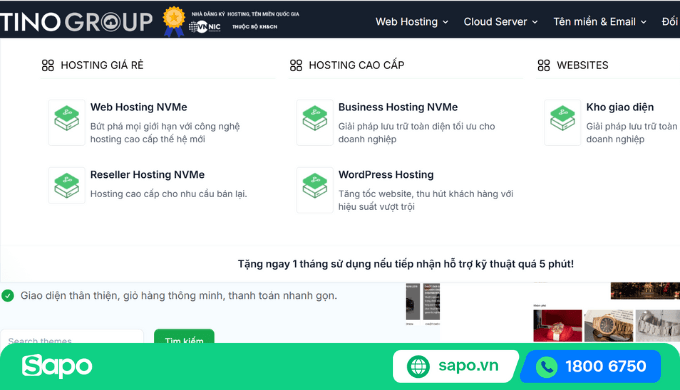Click the Tặng ngay 1 tháng promo text

click(x=405, y=264)
